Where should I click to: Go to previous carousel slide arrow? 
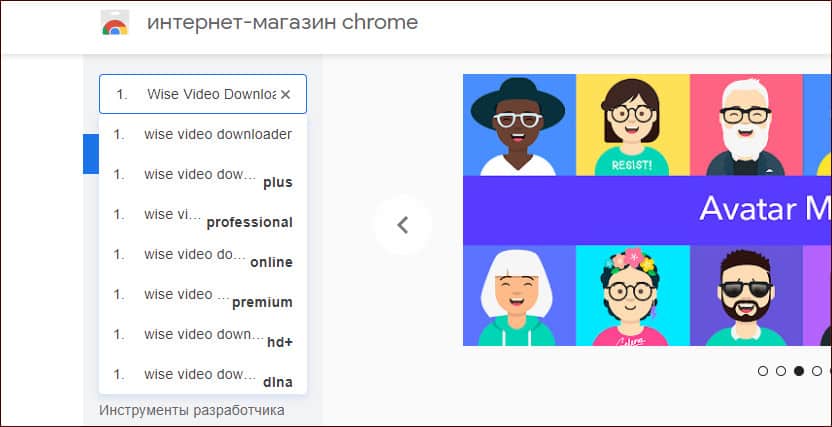(x=403, y=225)
